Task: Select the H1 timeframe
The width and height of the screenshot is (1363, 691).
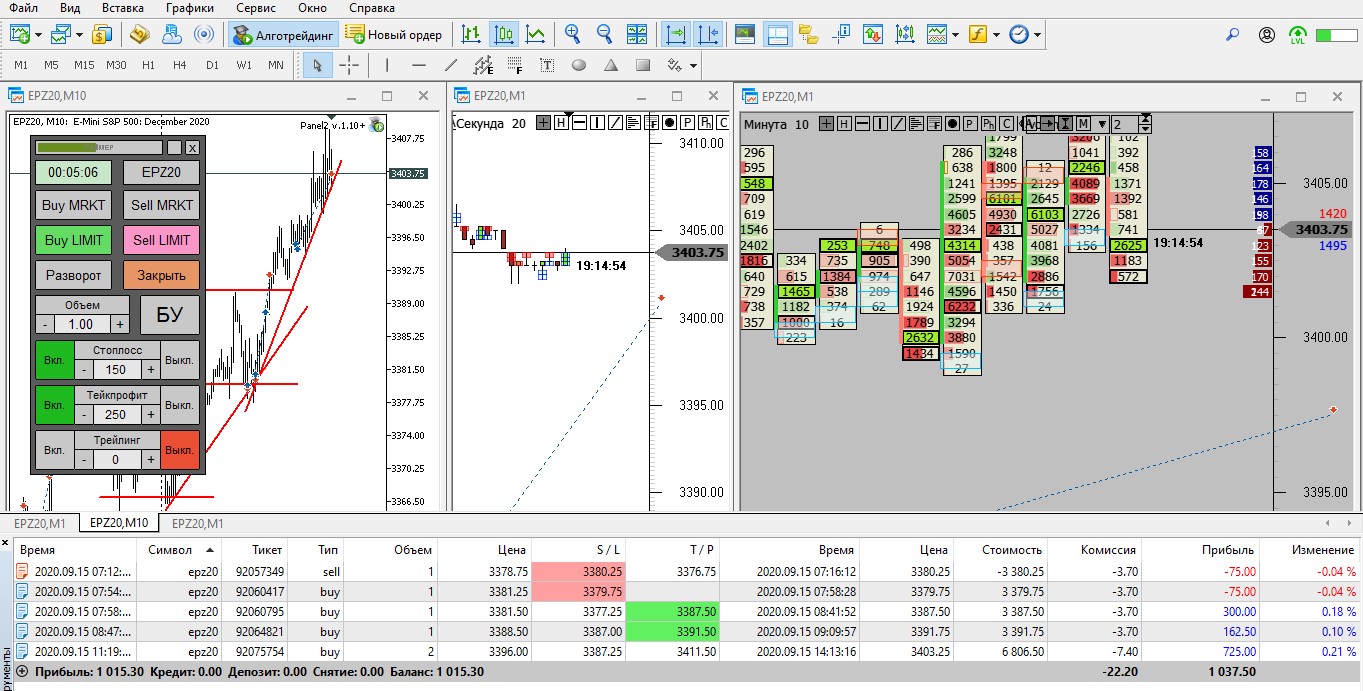Action: point(148,65)
